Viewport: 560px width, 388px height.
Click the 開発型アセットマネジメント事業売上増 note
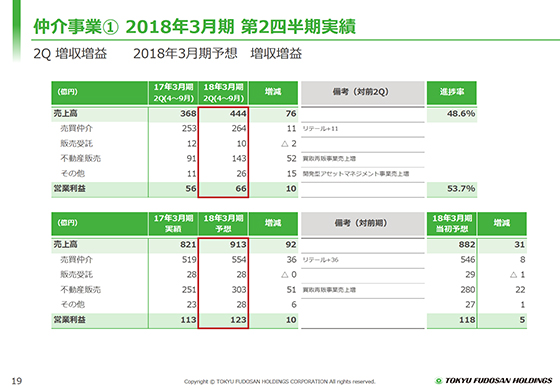[356, 174]
